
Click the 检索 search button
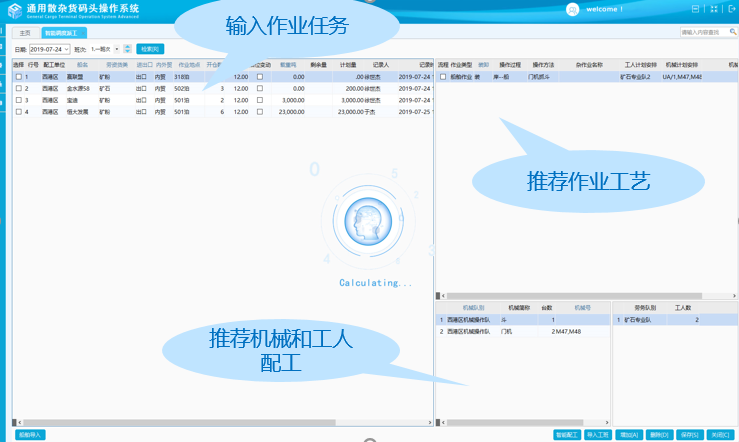point(149,48)
